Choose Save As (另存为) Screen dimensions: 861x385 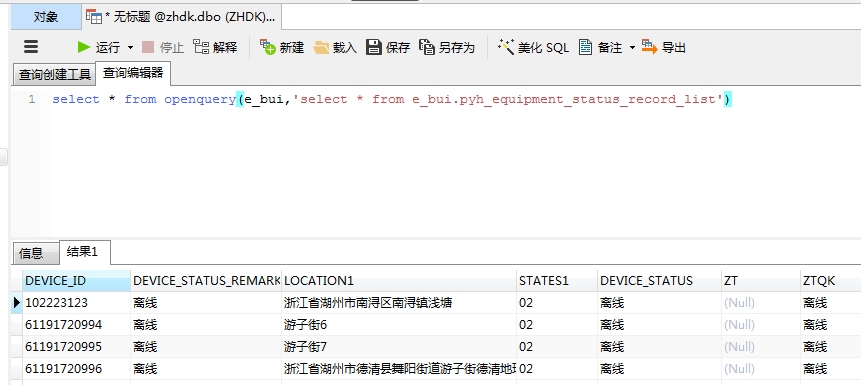pos(447,47)
